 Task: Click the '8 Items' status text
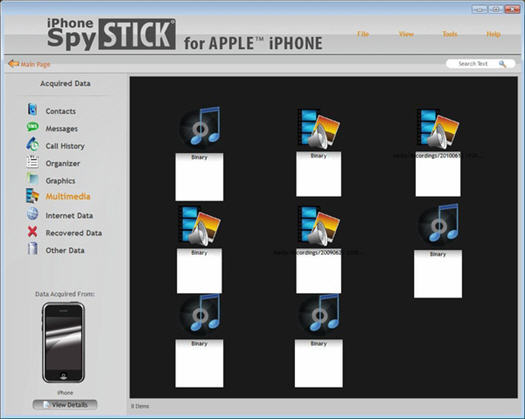coord(140,406)
